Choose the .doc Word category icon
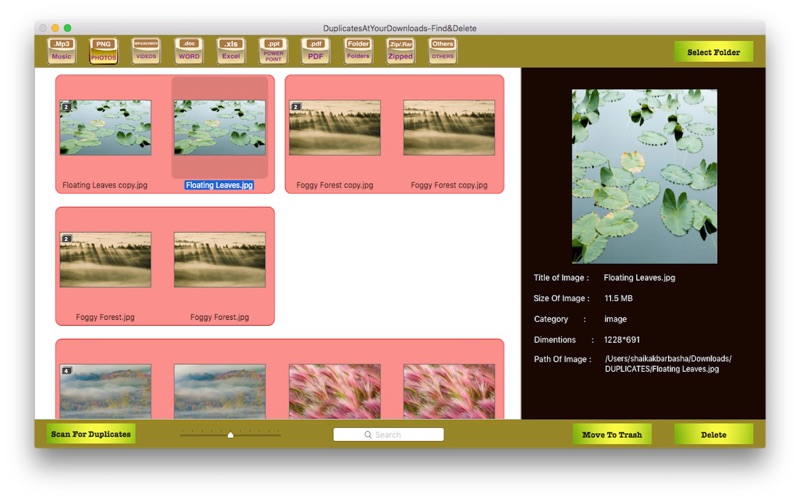Viewport: 800px width, 500px height. pyautogui.click(x=189, y=51)
